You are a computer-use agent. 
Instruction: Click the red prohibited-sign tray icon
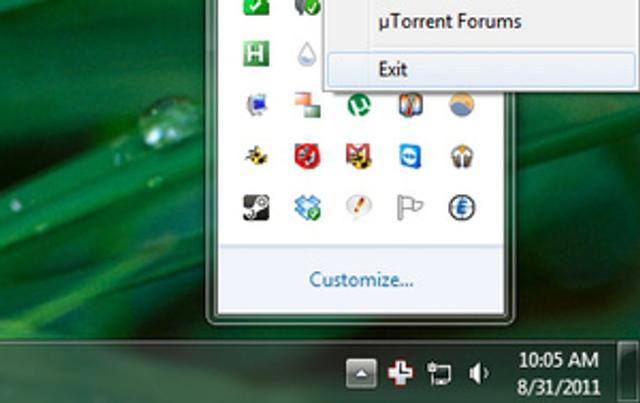pyautogui.click(x=307, y=156)
